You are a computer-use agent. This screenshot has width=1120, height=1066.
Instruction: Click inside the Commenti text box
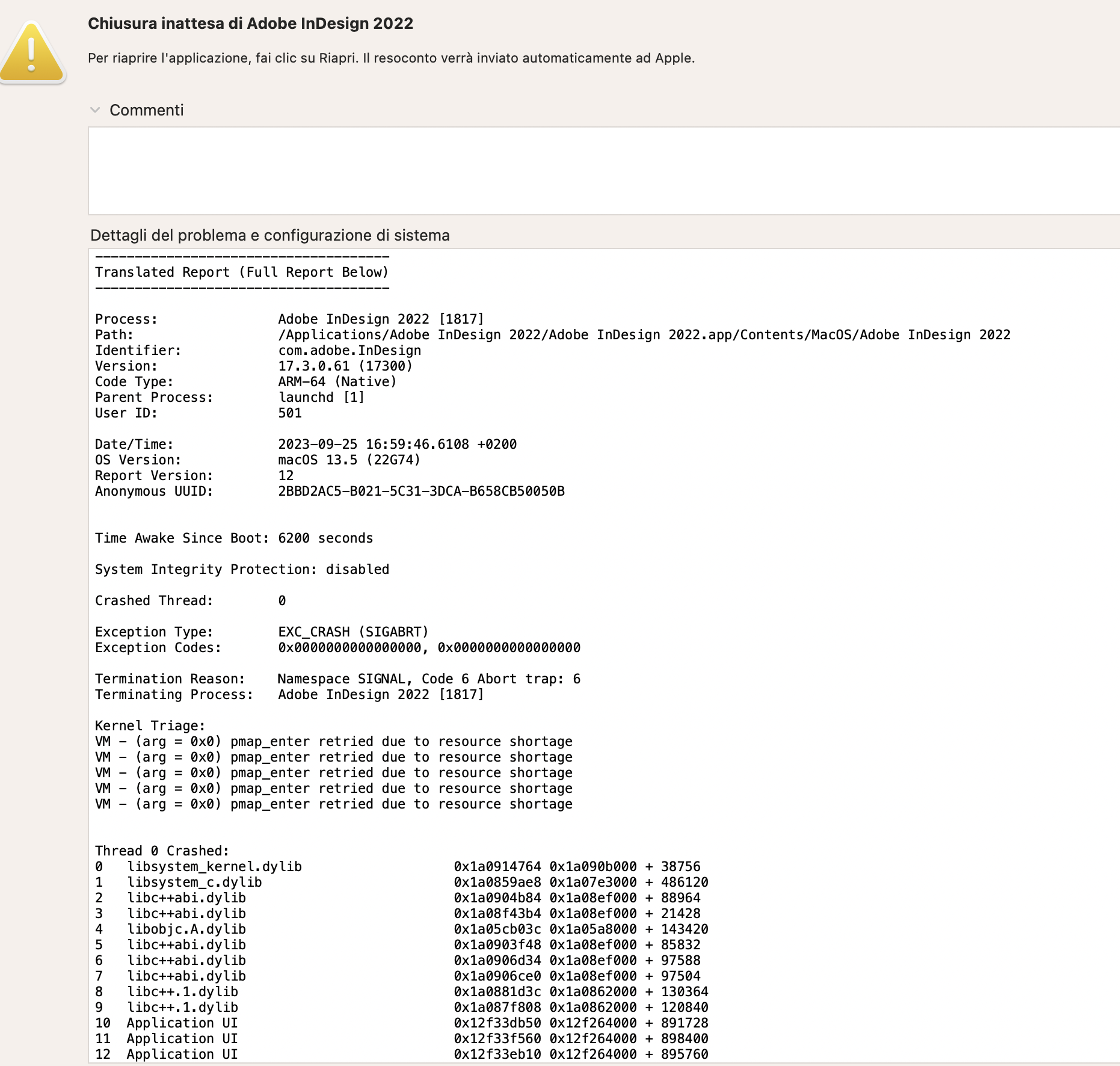coord(604,171)
